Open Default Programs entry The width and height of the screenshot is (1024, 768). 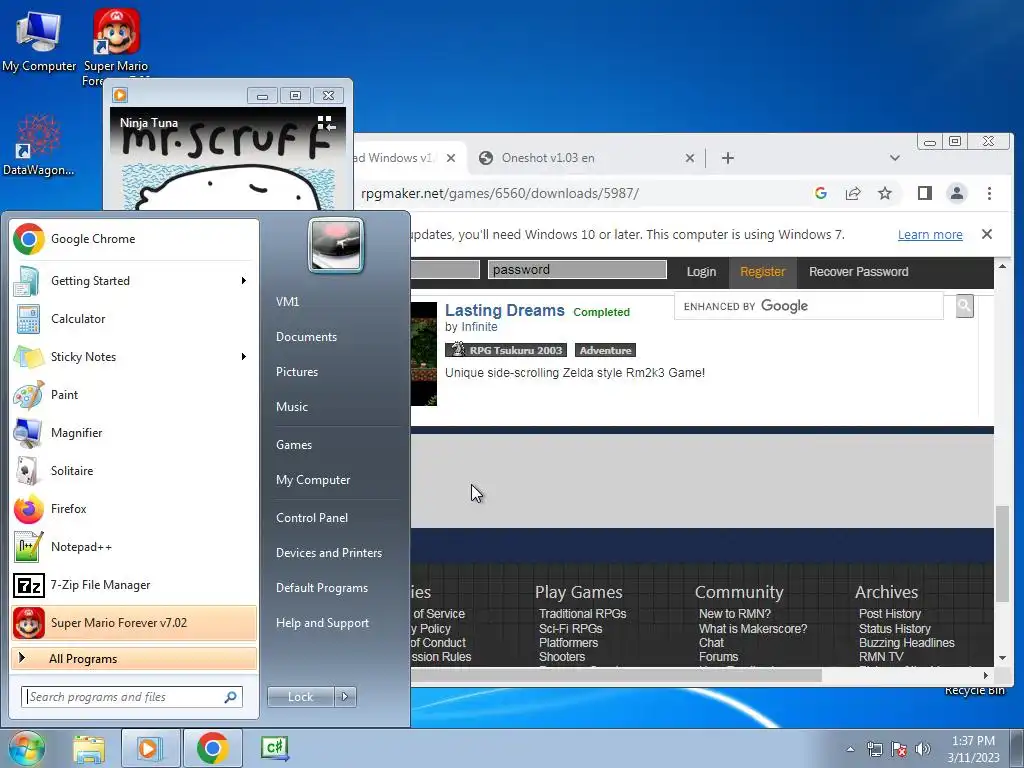[x=322, y=588]
